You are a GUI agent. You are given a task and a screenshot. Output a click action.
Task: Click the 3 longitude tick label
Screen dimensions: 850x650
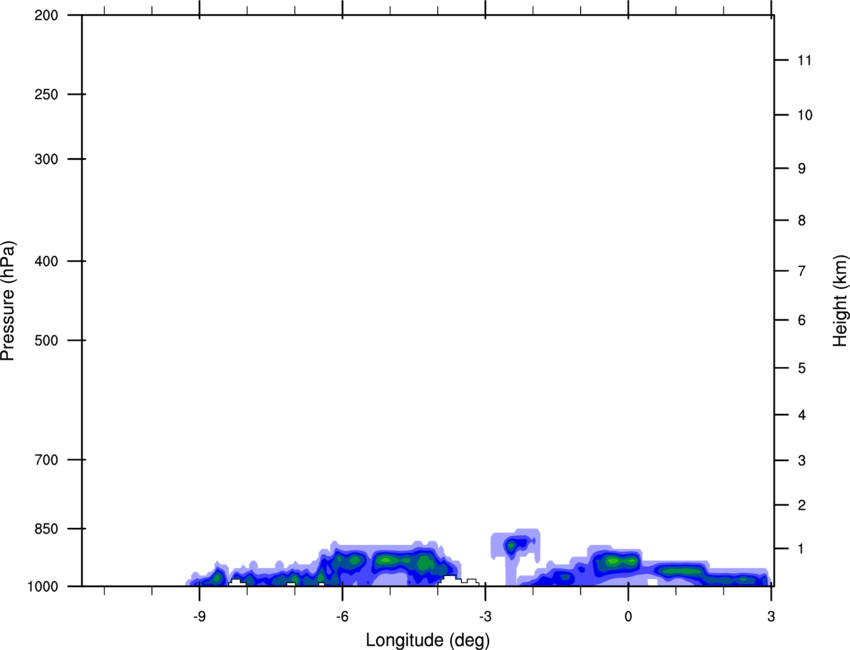pos(771,616)
